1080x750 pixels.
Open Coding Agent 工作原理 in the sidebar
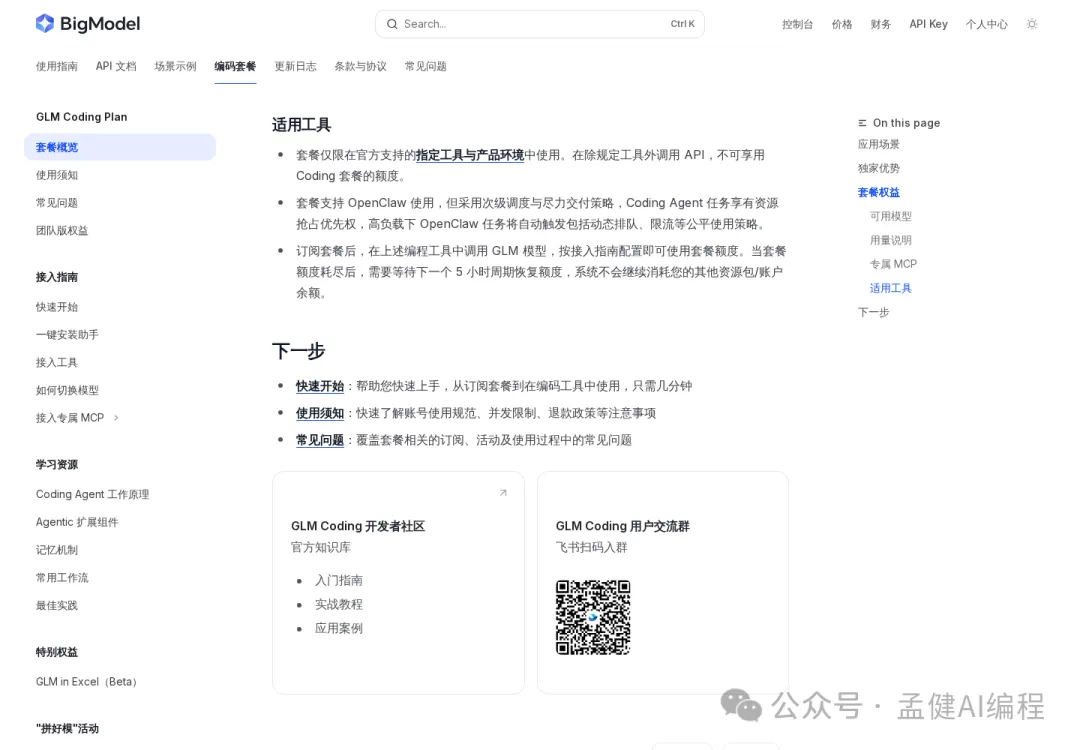coord(92,494)
